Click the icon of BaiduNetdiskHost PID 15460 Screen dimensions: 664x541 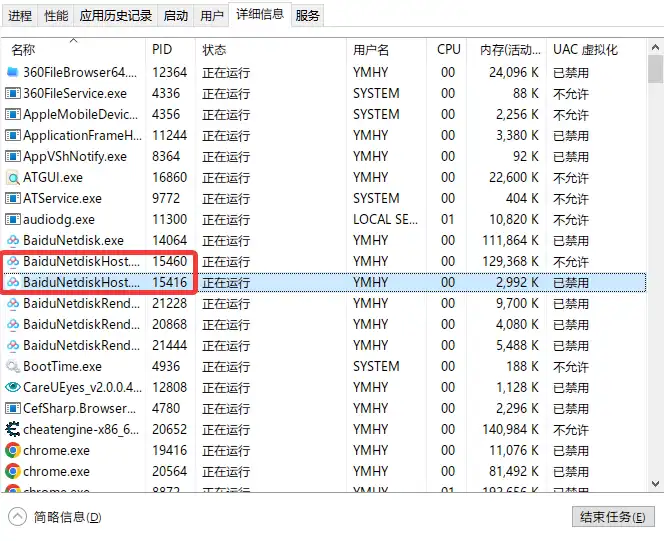coord(13,261)
